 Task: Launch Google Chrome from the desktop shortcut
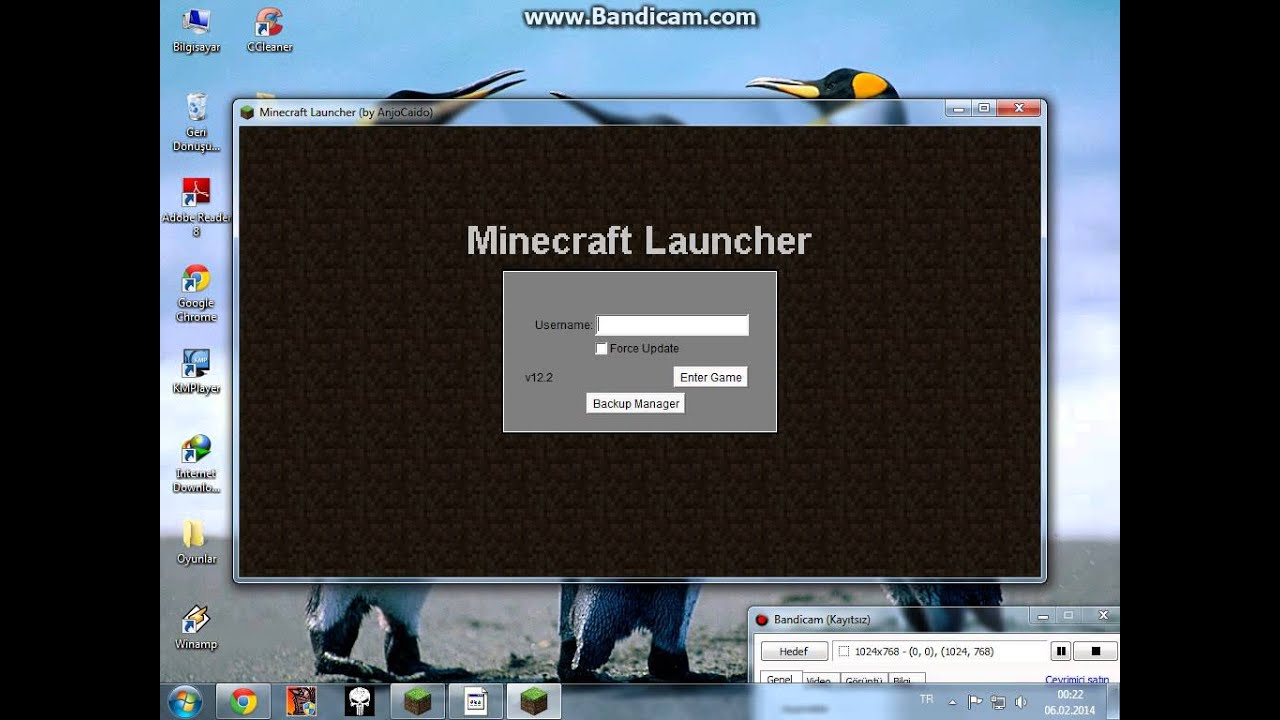tap(196, 293)
